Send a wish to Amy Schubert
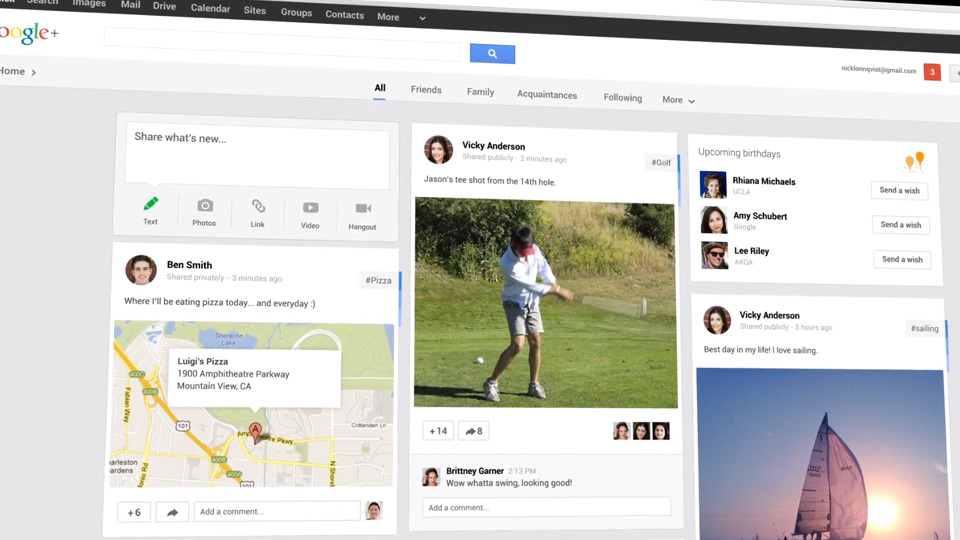This screenshot has width=960, height=540. tap(901, 225)
